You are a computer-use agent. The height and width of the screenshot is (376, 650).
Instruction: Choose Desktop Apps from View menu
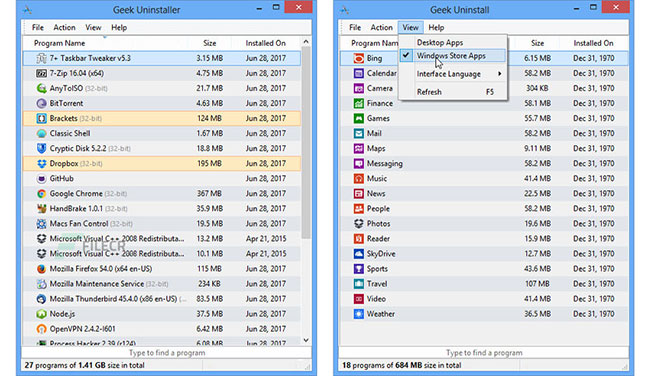pos(453,43)
